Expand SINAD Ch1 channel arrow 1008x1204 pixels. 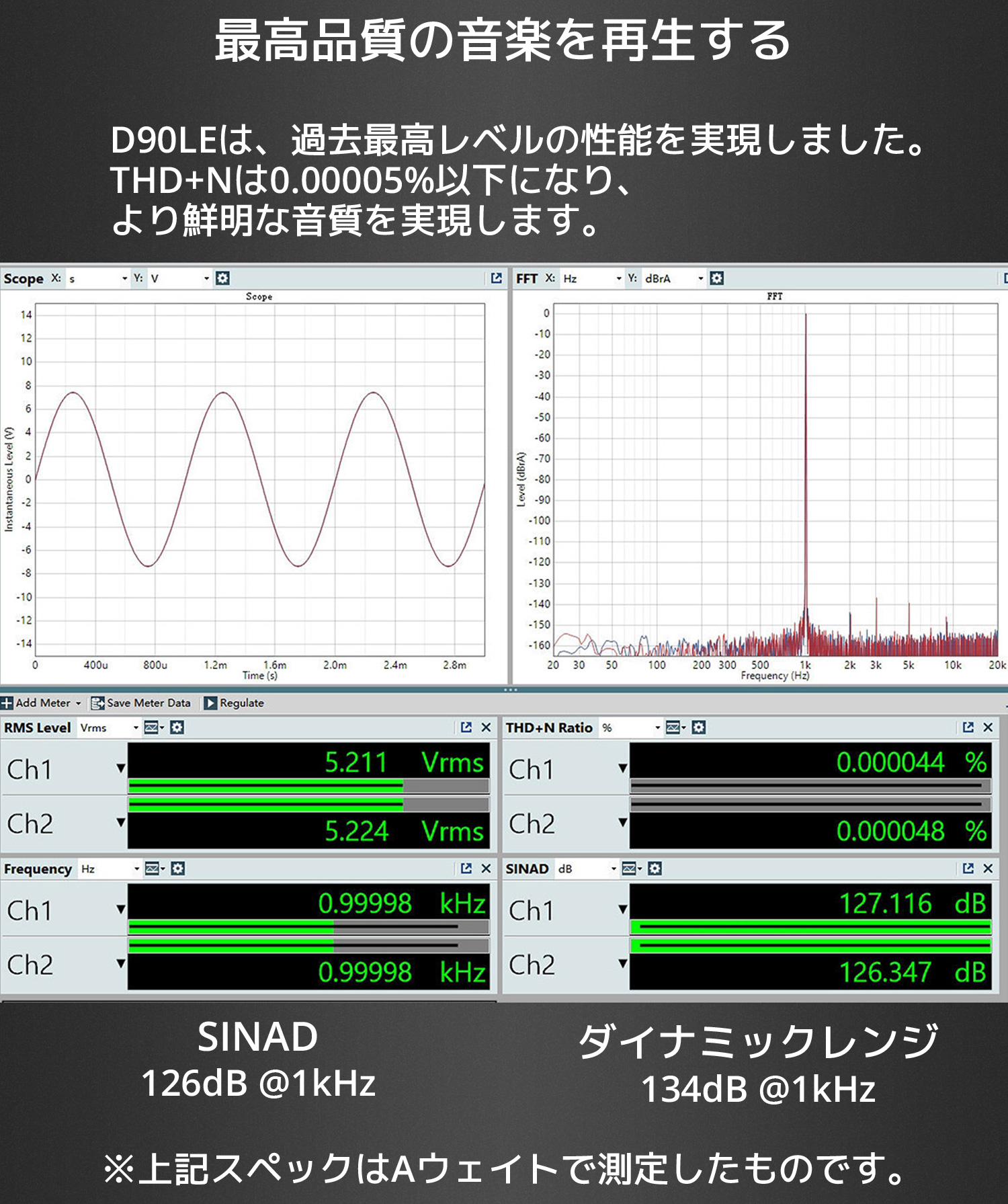point(623,910)
